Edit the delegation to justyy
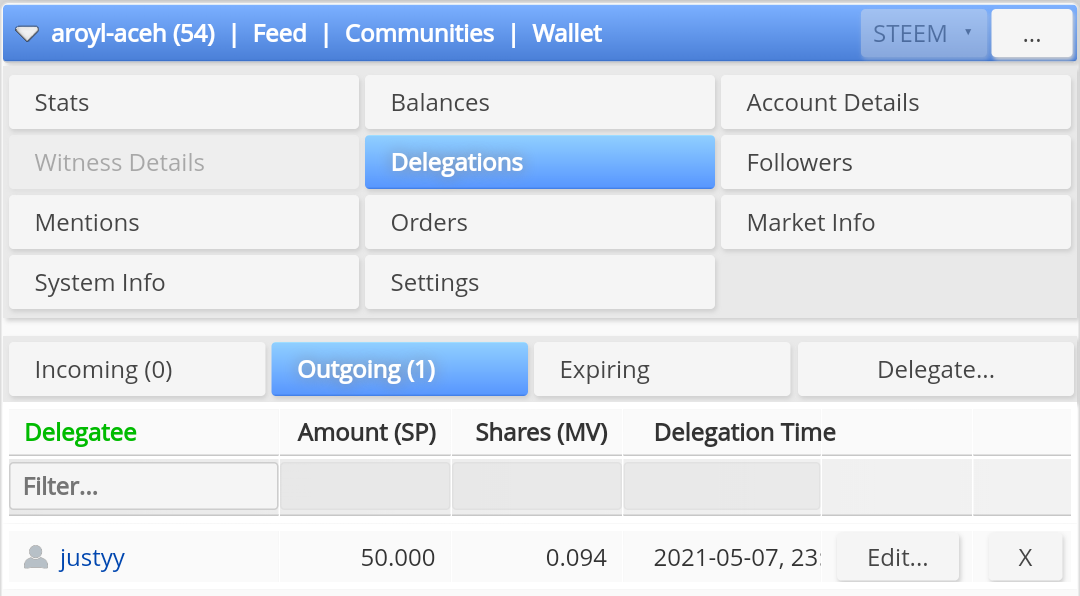Screen dimensions: 1080x596 pyautogui.click(x=897, y=558)
